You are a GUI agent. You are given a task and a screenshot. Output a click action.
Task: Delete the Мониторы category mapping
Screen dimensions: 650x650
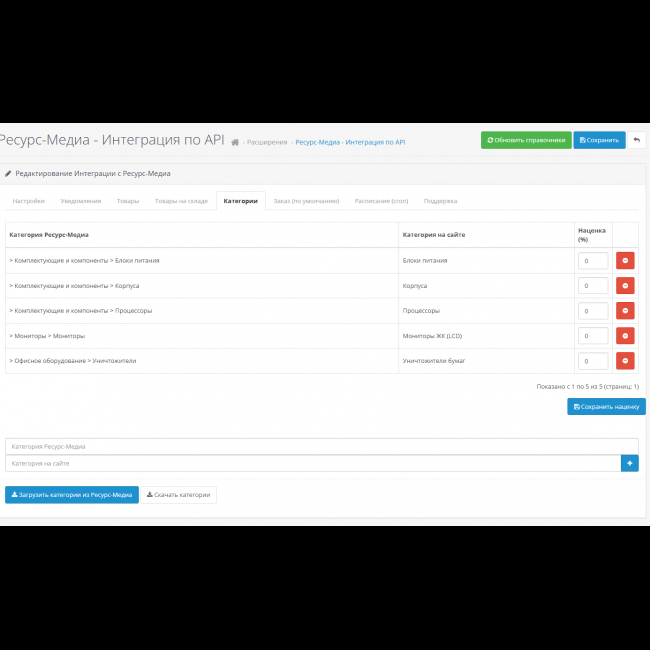click(x=625, y=336)
